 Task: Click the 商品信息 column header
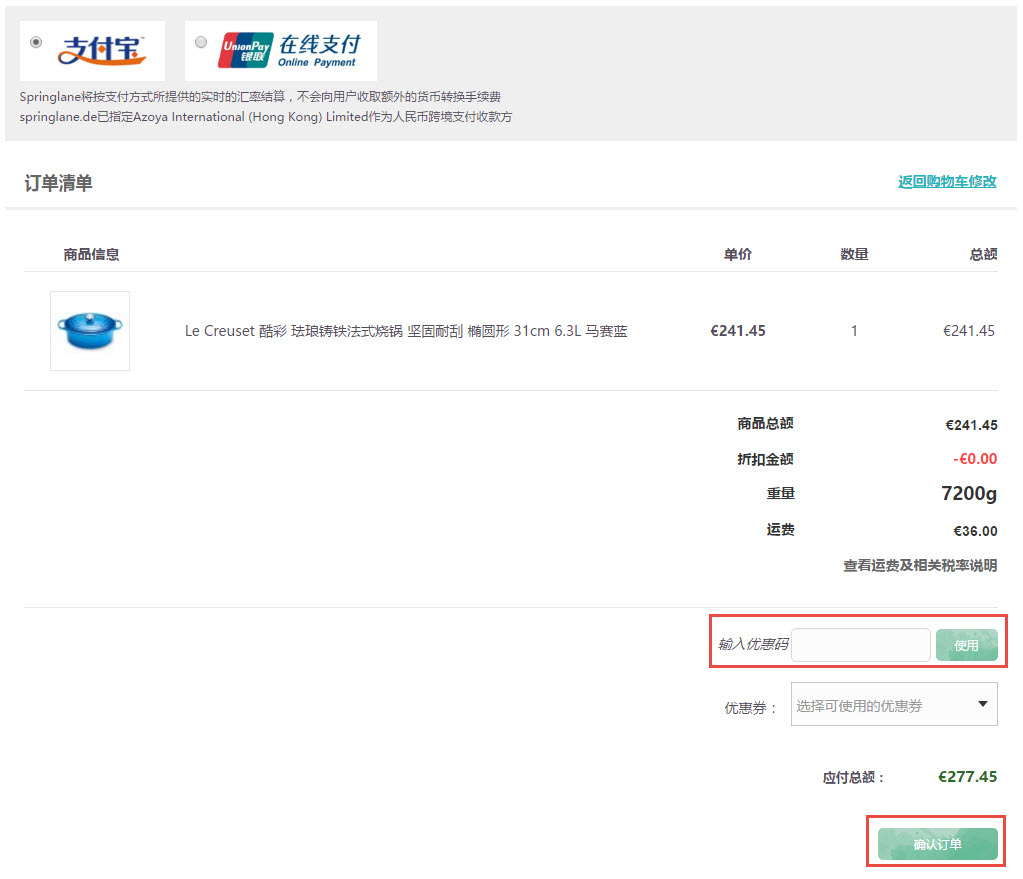point(91,254)
